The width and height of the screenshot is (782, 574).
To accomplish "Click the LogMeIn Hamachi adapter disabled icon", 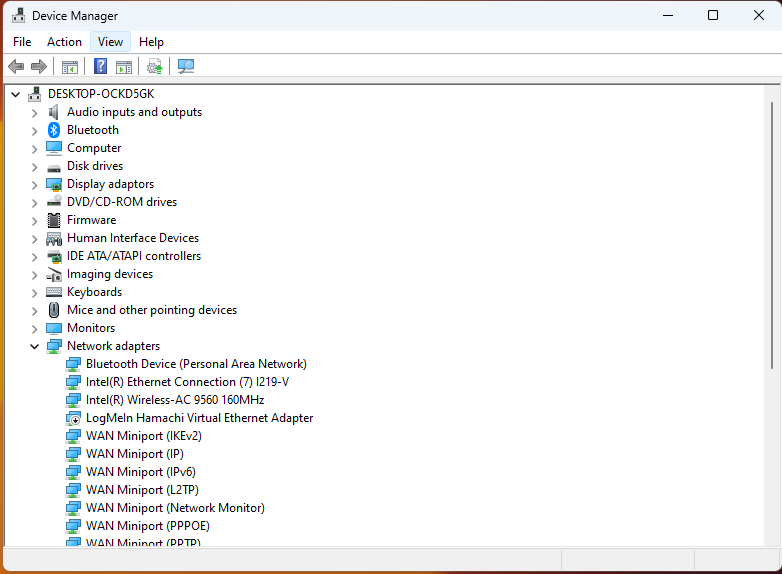I will tap(73, 418).
